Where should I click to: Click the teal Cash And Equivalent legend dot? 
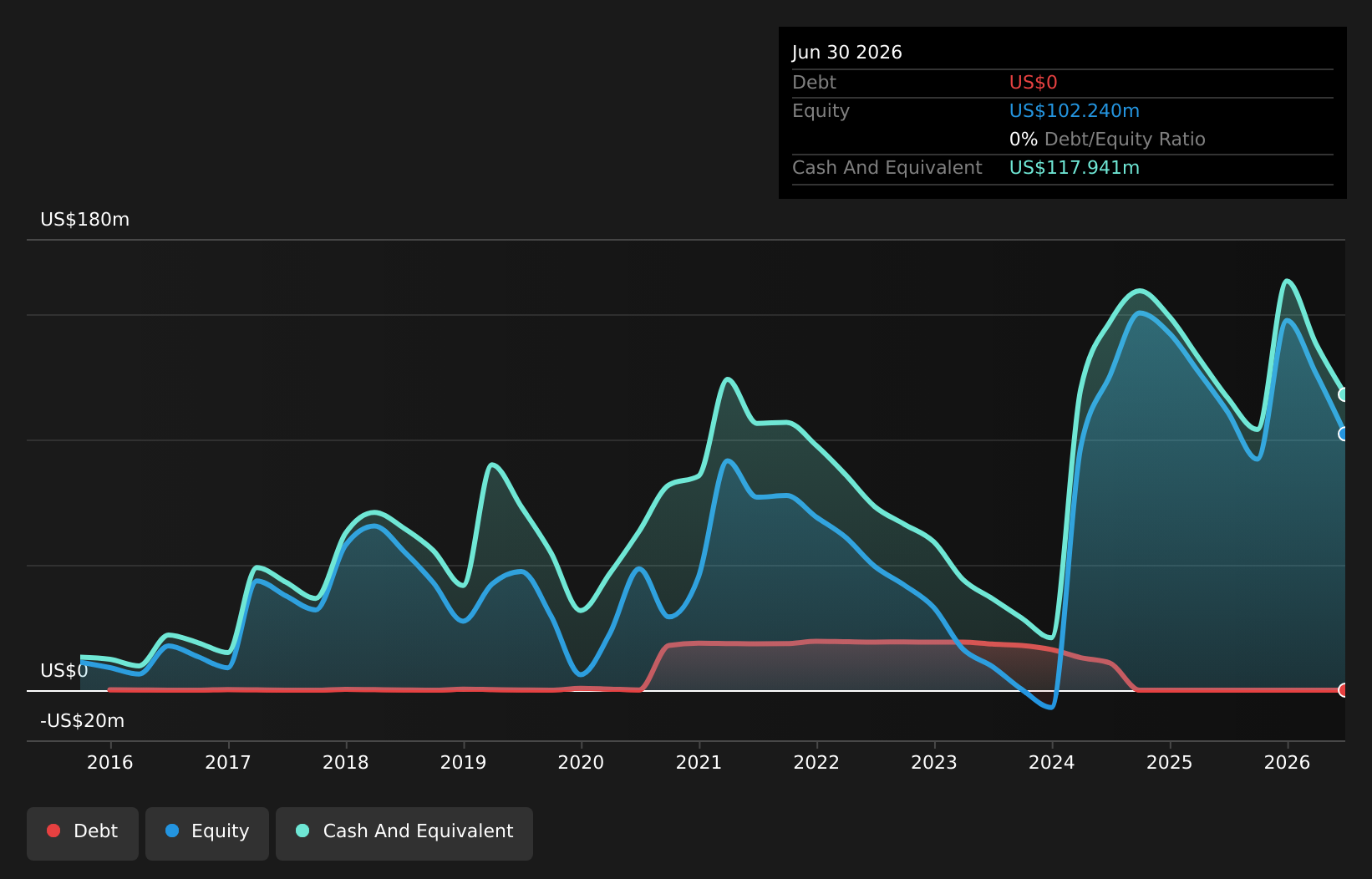[x=302, y=831]
